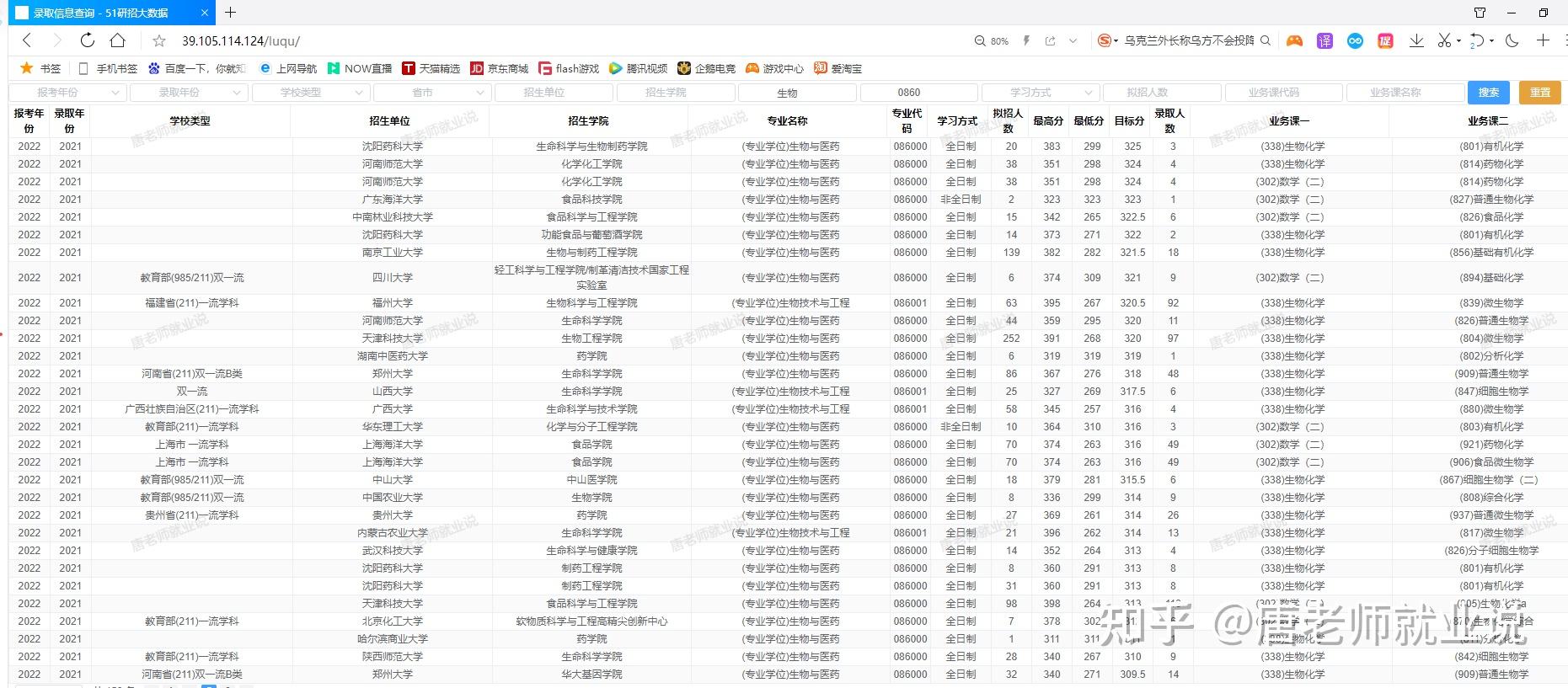Click the filter field containing 0860
1568x688 pixels.
918,93
